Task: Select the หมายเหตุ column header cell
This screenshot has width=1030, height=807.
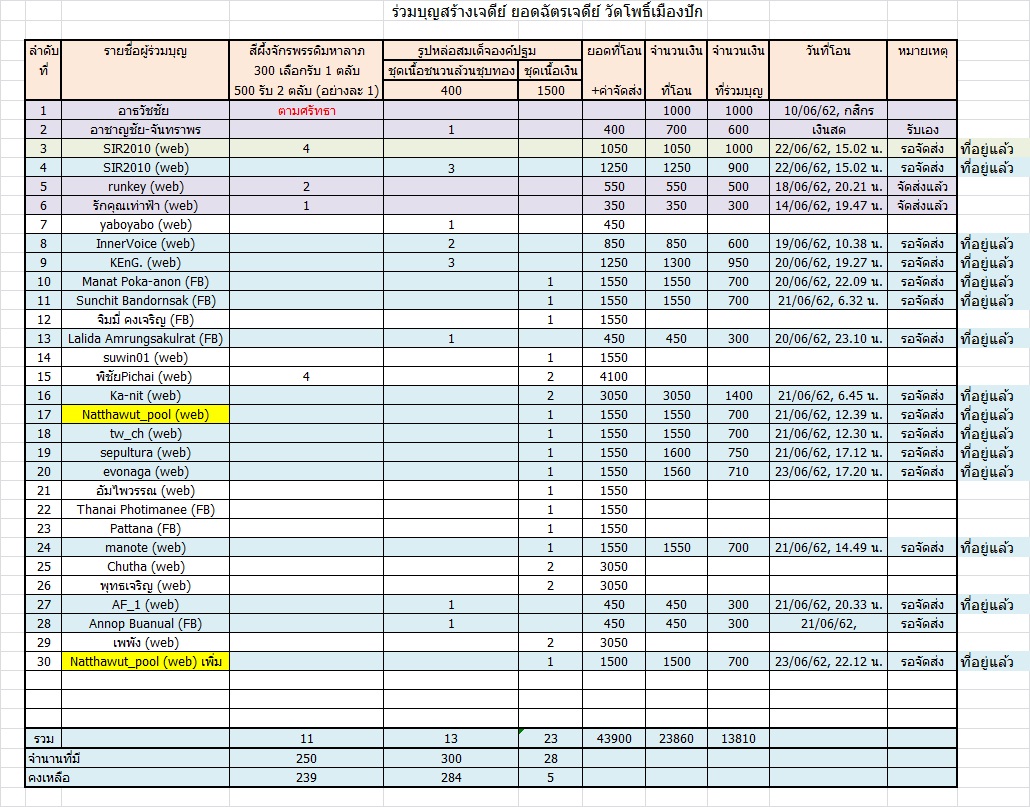Action: pos(922,51)
